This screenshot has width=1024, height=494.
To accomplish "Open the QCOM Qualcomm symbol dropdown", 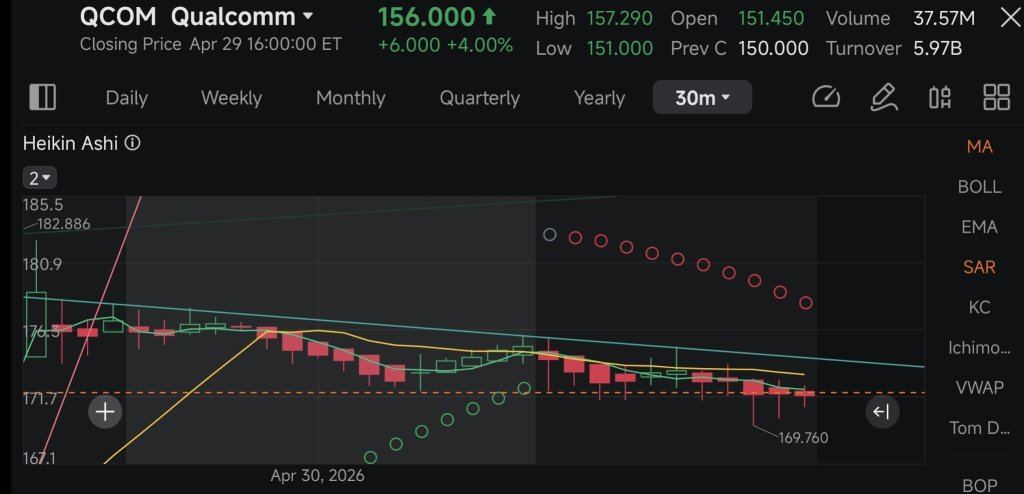I will click(x=196, y=16).
